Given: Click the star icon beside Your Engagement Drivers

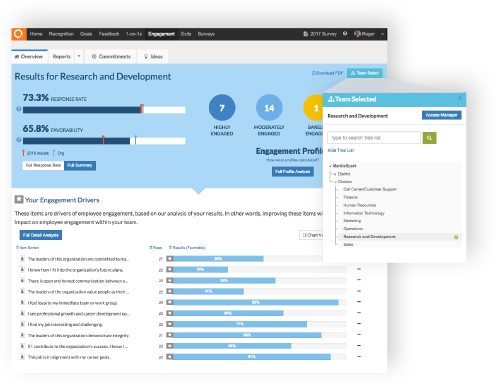Looking at the screenshot, I should 19,200.
